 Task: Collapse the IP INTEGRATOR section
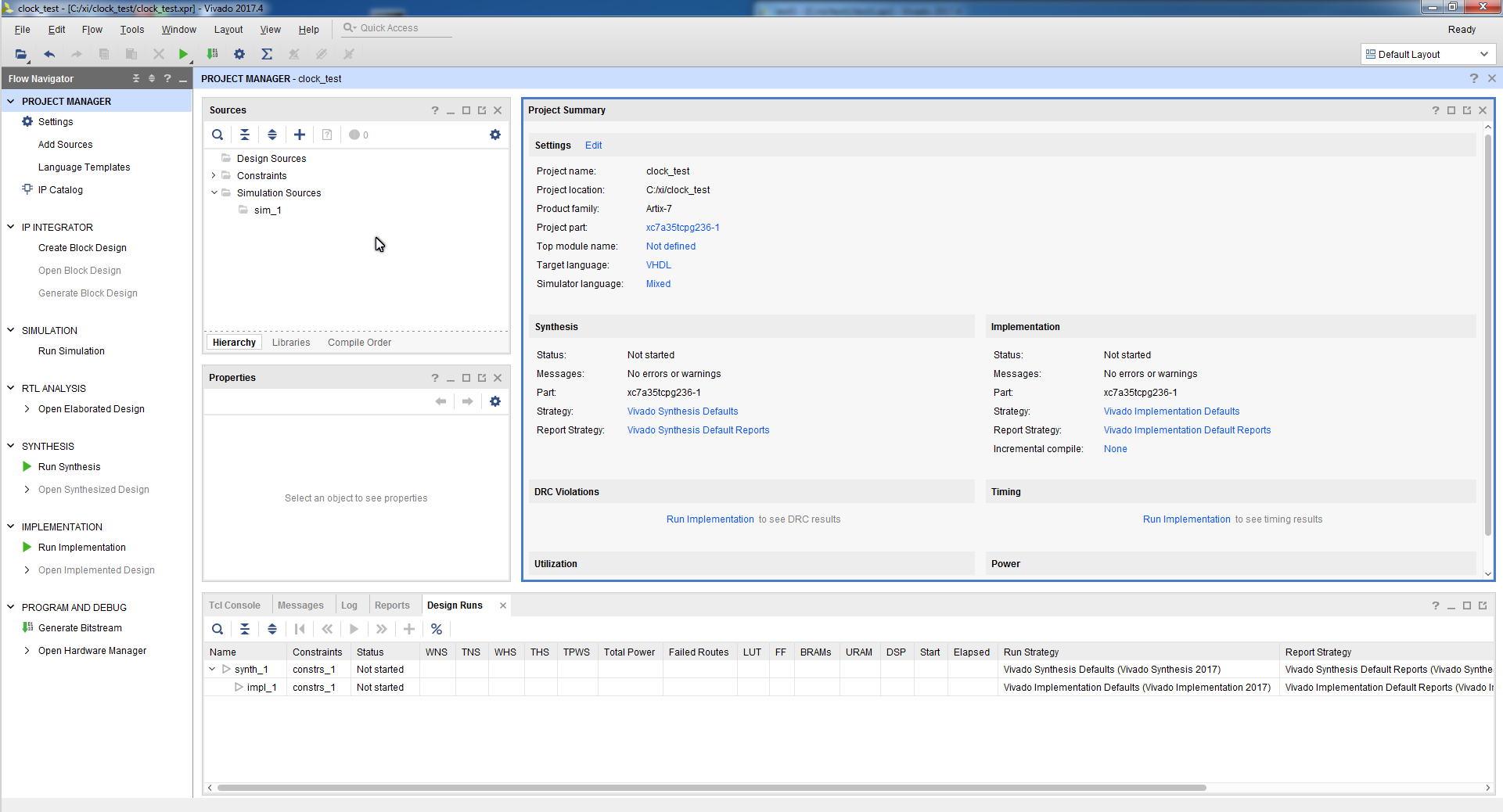point(11,227)
